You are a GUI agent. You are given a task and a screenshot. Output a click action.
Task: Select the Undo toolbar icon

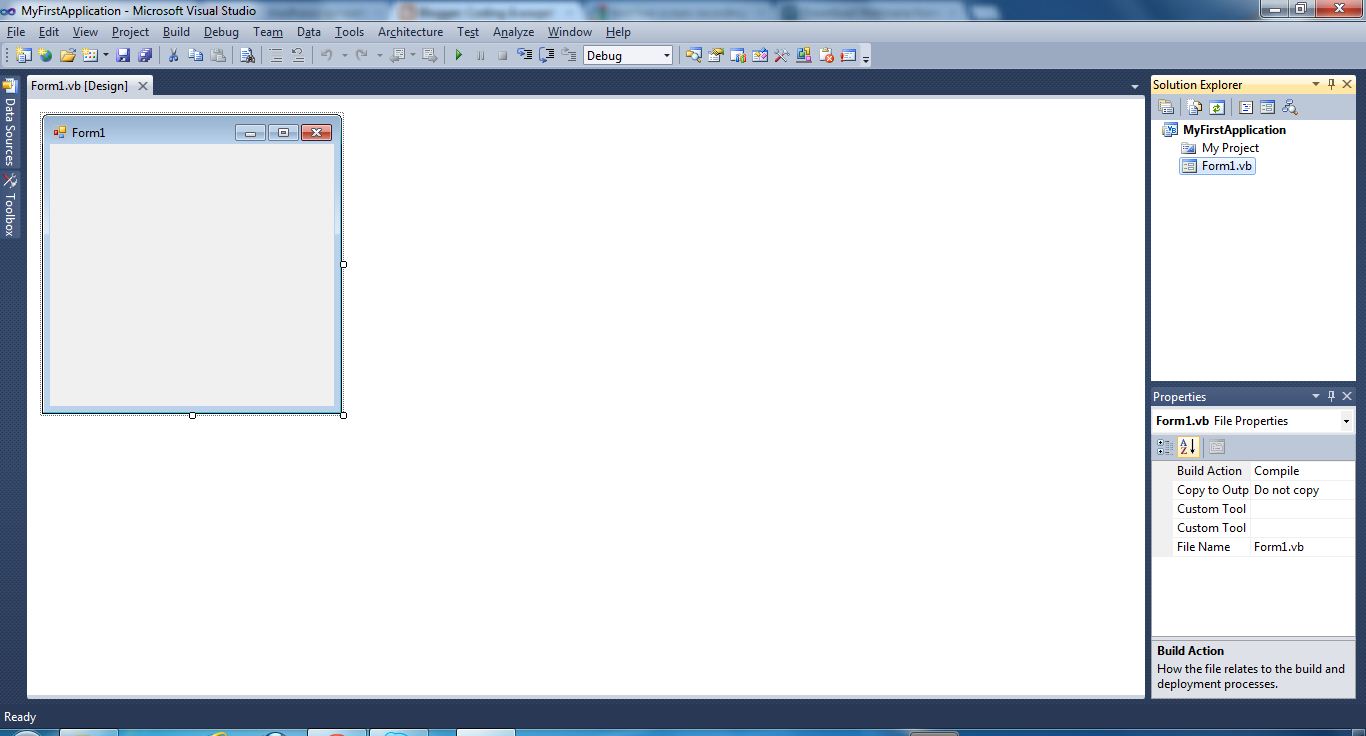point(327,55)
